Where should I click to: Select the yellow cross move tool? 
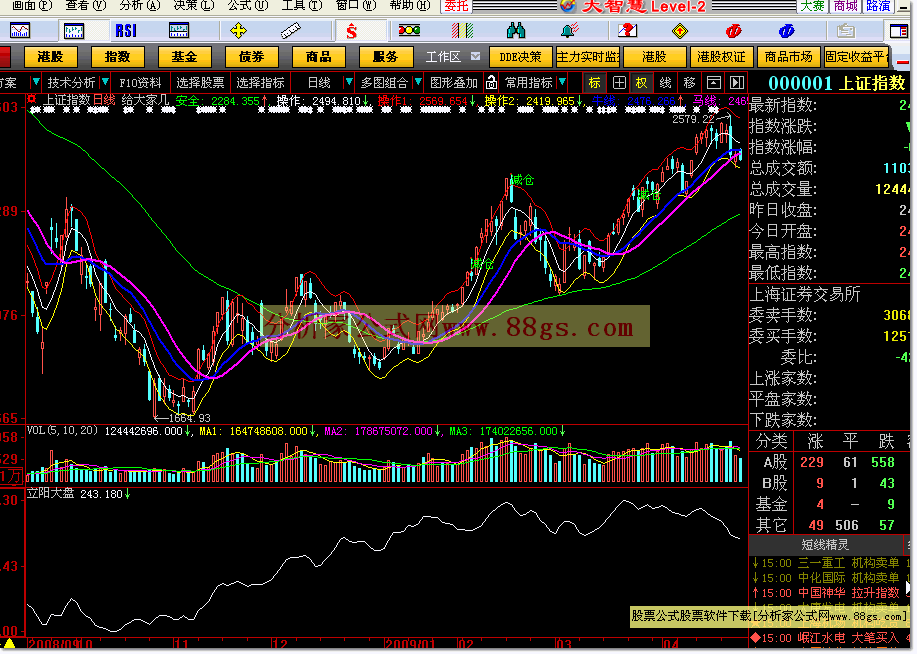(238, 30)
